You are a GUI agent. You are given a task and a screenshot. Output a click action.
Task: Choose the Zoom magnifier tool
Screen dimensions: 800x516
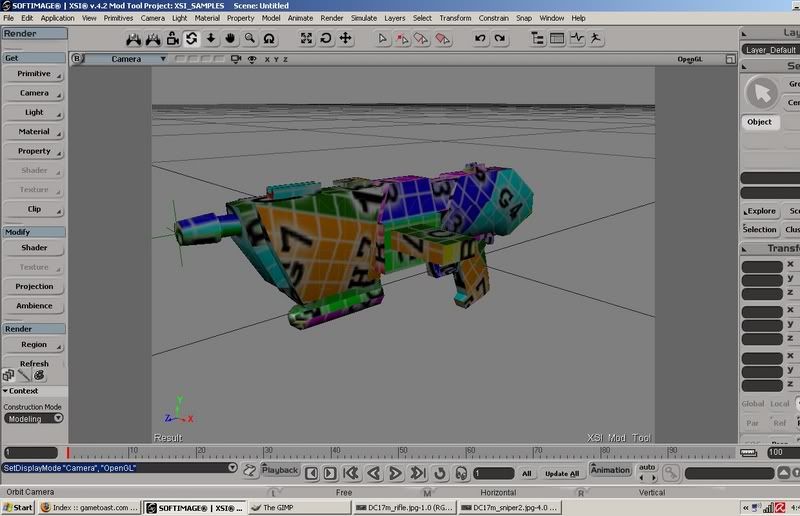pos(249,38)
